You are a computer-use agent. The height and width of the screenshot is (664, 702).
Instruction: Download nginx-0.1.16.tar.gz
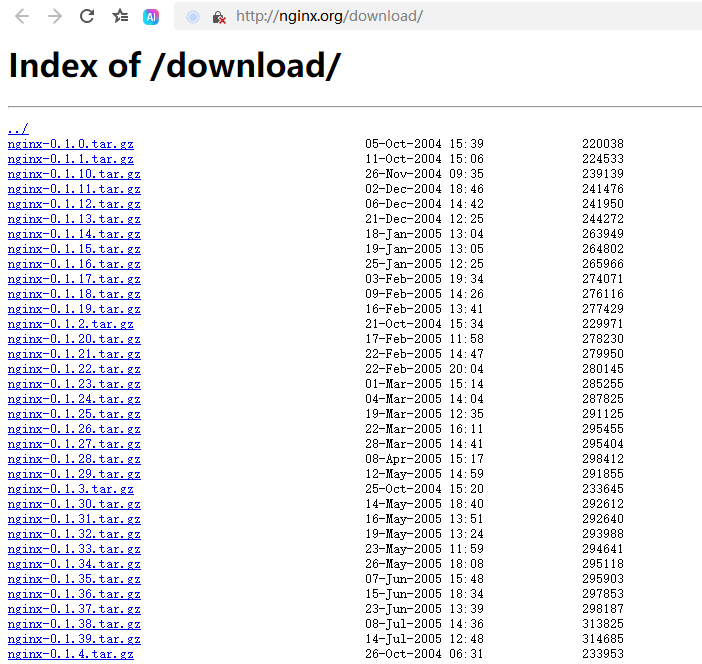tap(74, 264)
